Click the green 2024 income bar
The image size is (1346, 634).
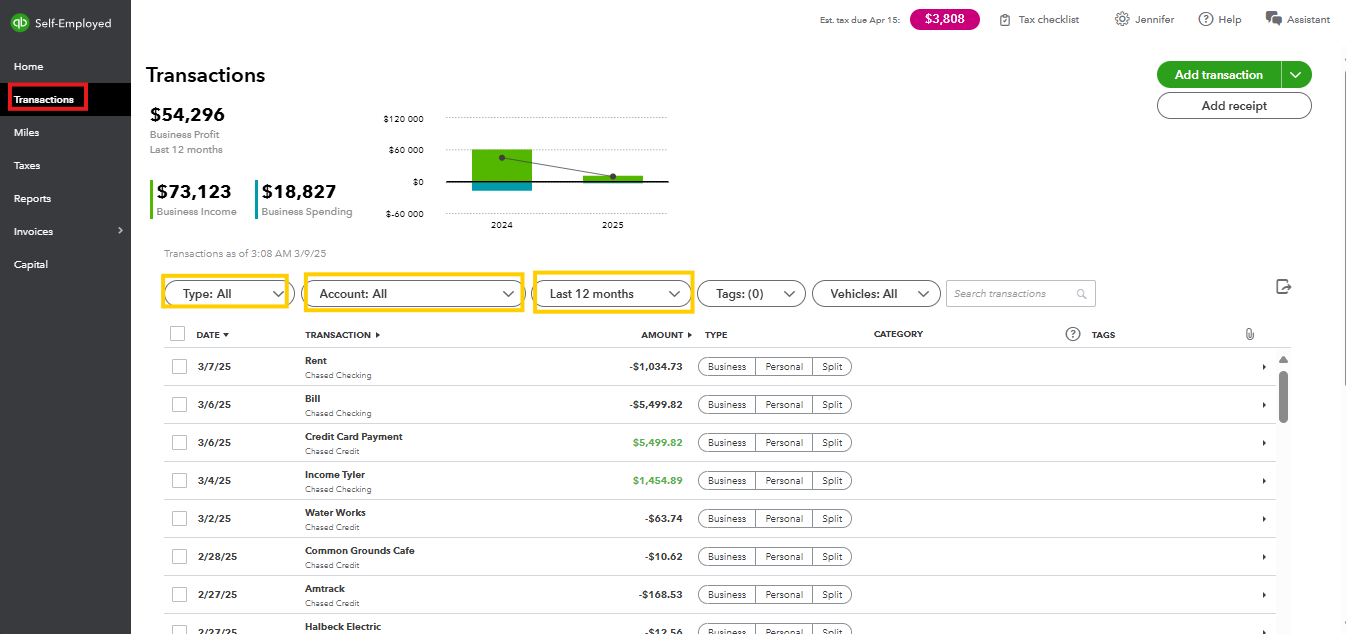coord(502,166)
